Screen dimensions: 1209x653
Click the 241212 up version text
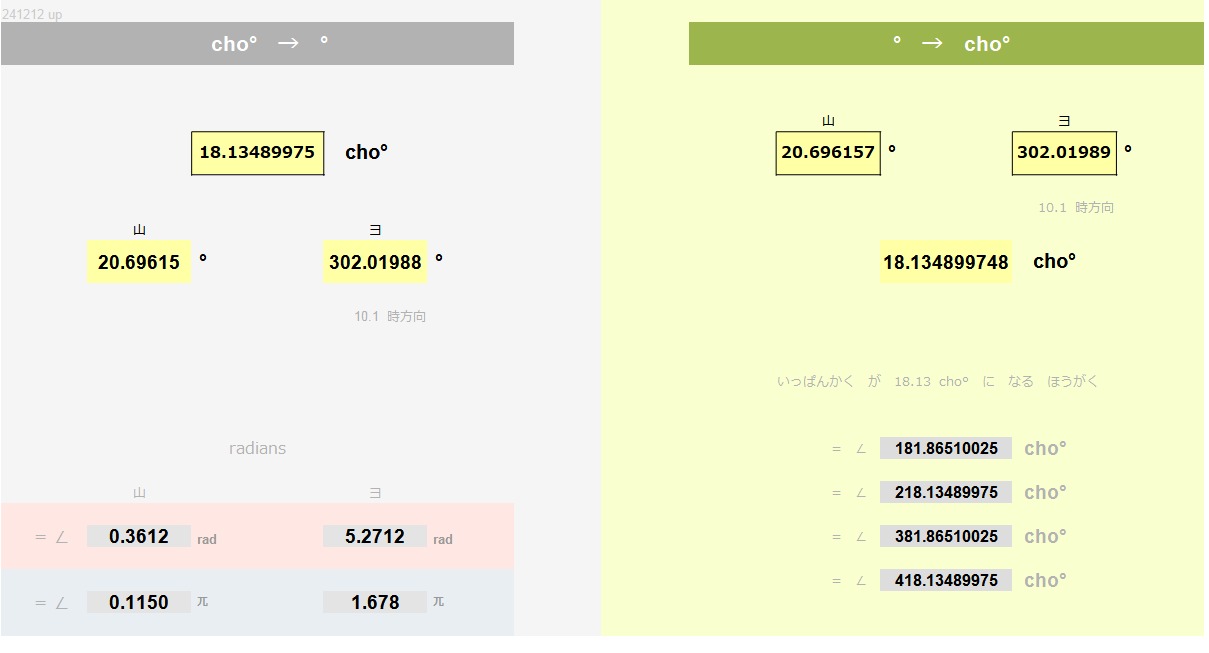32,15
